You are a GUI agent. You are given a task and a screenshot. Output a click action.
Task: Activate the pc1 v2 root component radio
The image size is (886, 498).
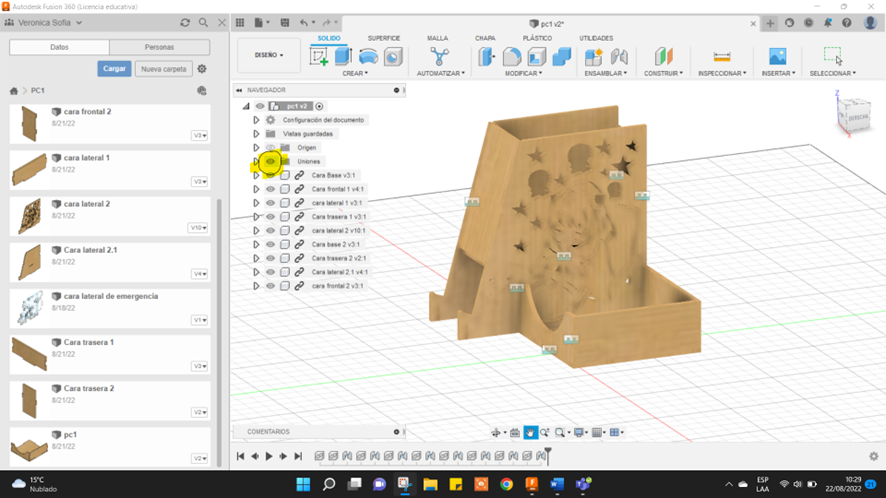(x=319, y=106)
